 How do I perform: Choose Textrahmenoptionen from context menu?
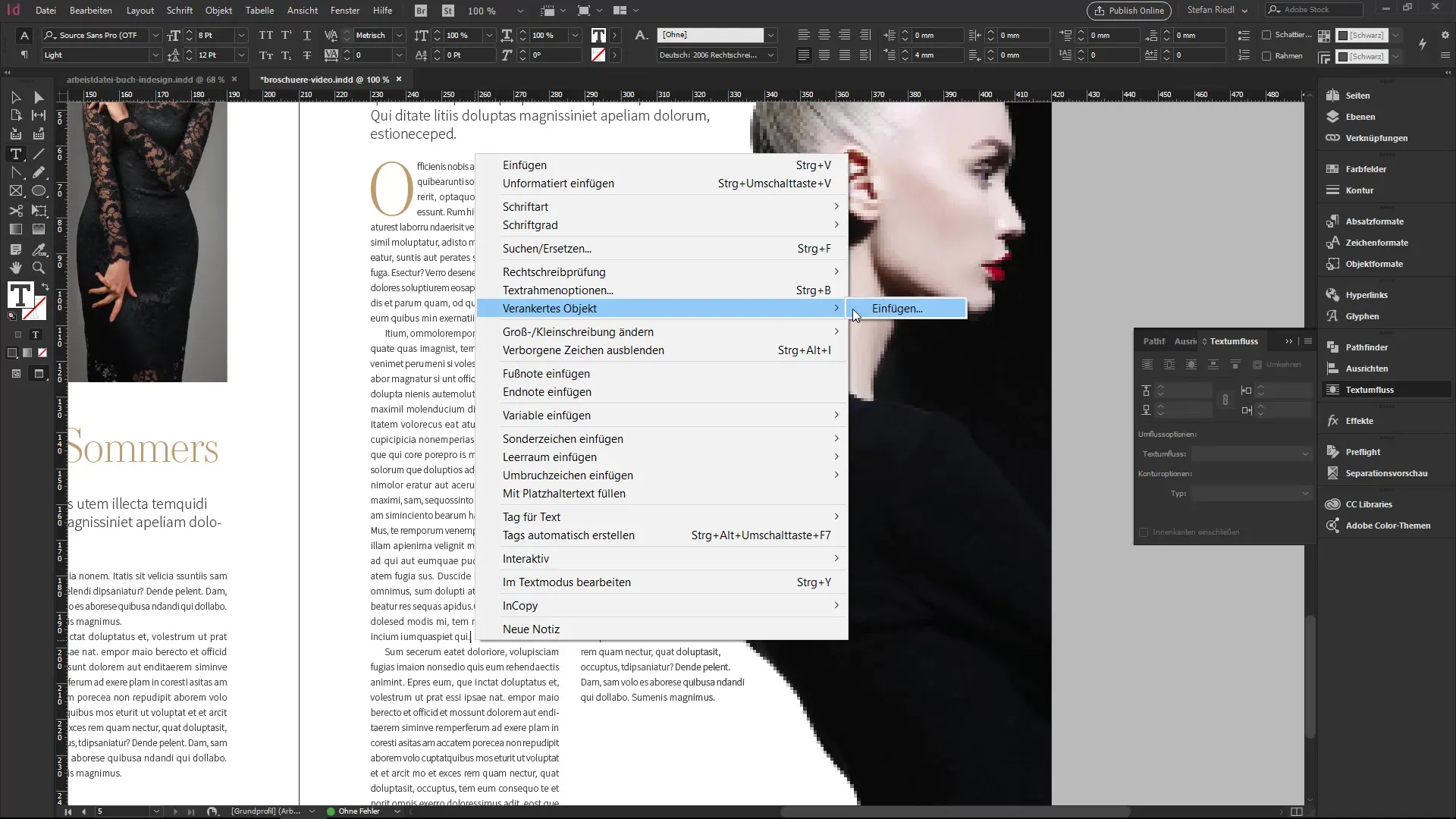662,290
